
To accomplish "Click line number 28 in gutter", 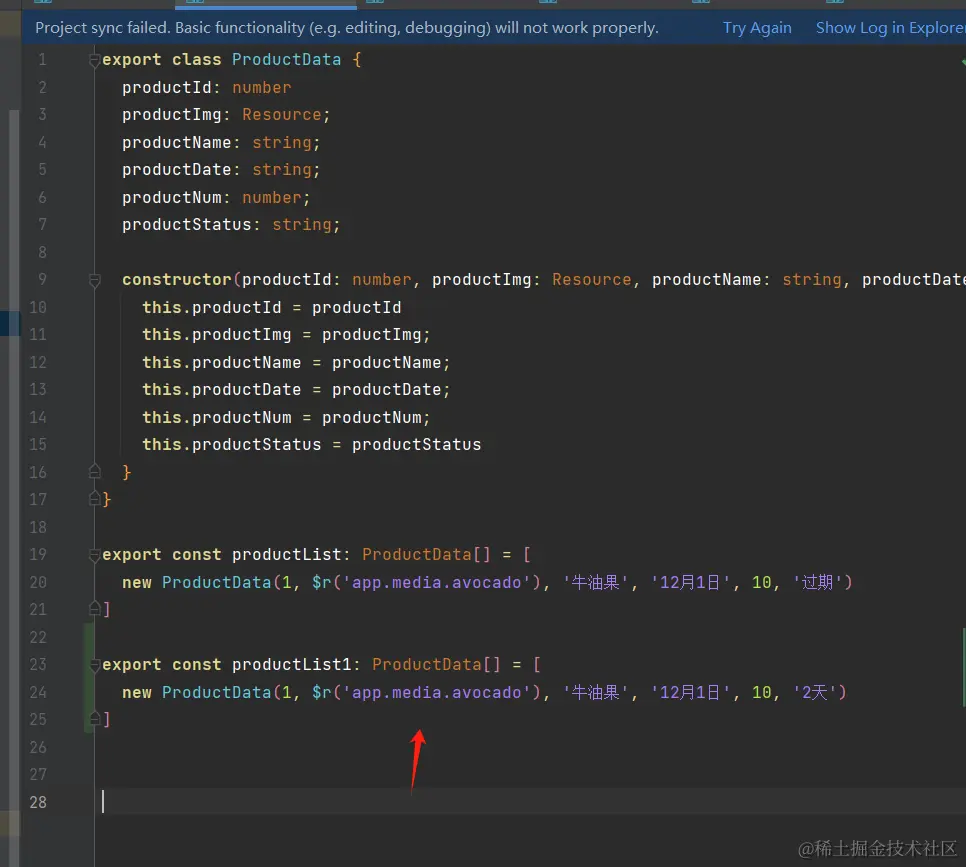I will pyautogui.click(x=38, y=802).
